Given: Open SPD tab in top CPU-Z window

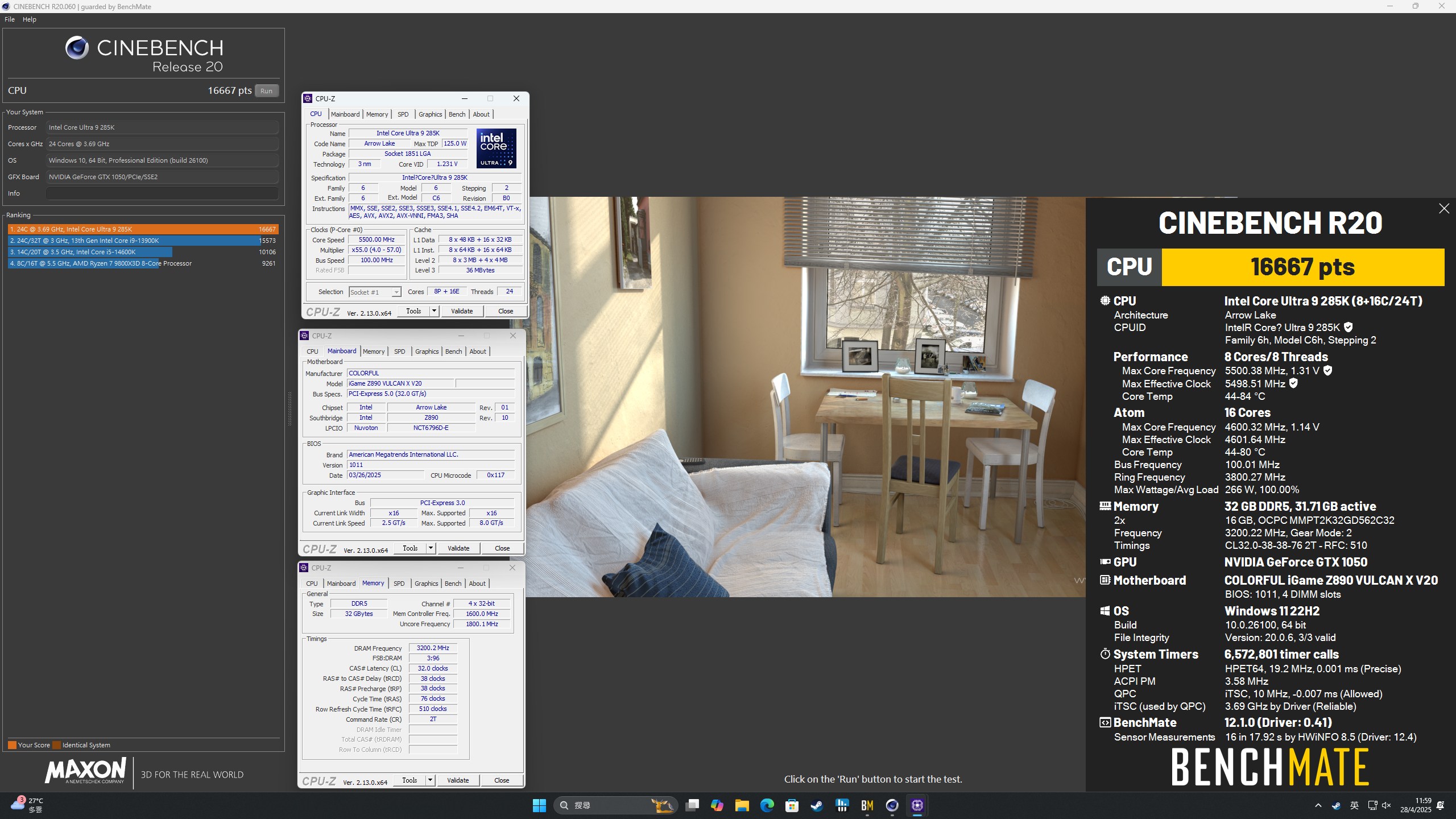Looking at the screenshot, I should [403, 114].
